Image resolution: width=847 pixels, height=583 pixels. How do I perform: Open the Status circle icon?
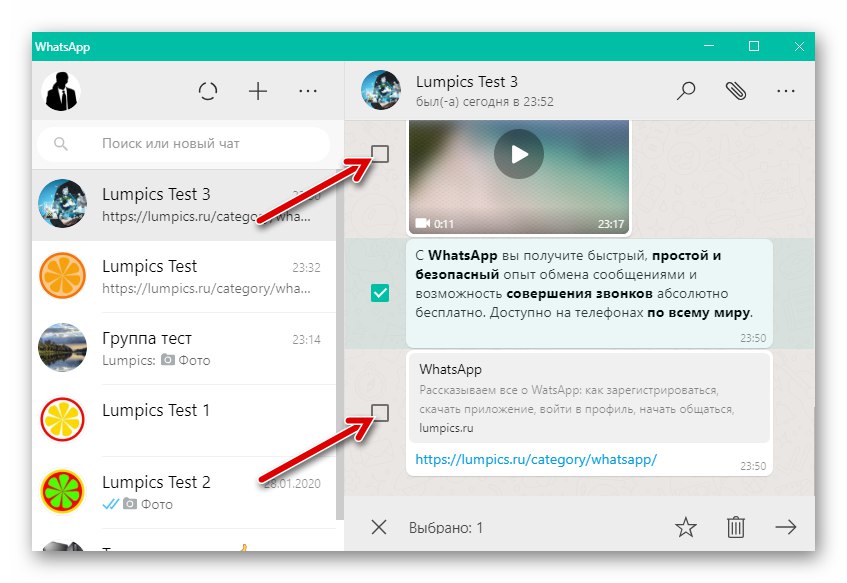click(208, 91)
